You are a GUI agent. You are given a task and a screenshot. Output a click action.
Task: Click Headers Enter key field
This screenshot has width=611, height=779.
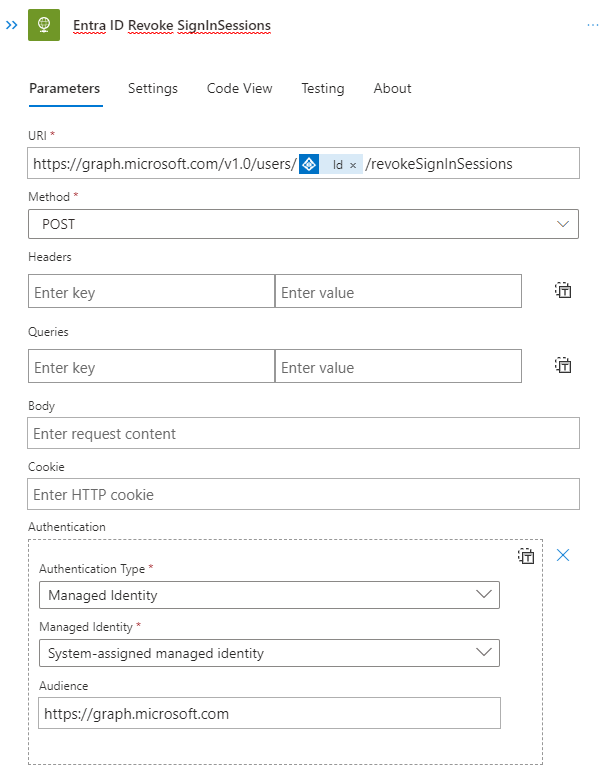[152, 291]
